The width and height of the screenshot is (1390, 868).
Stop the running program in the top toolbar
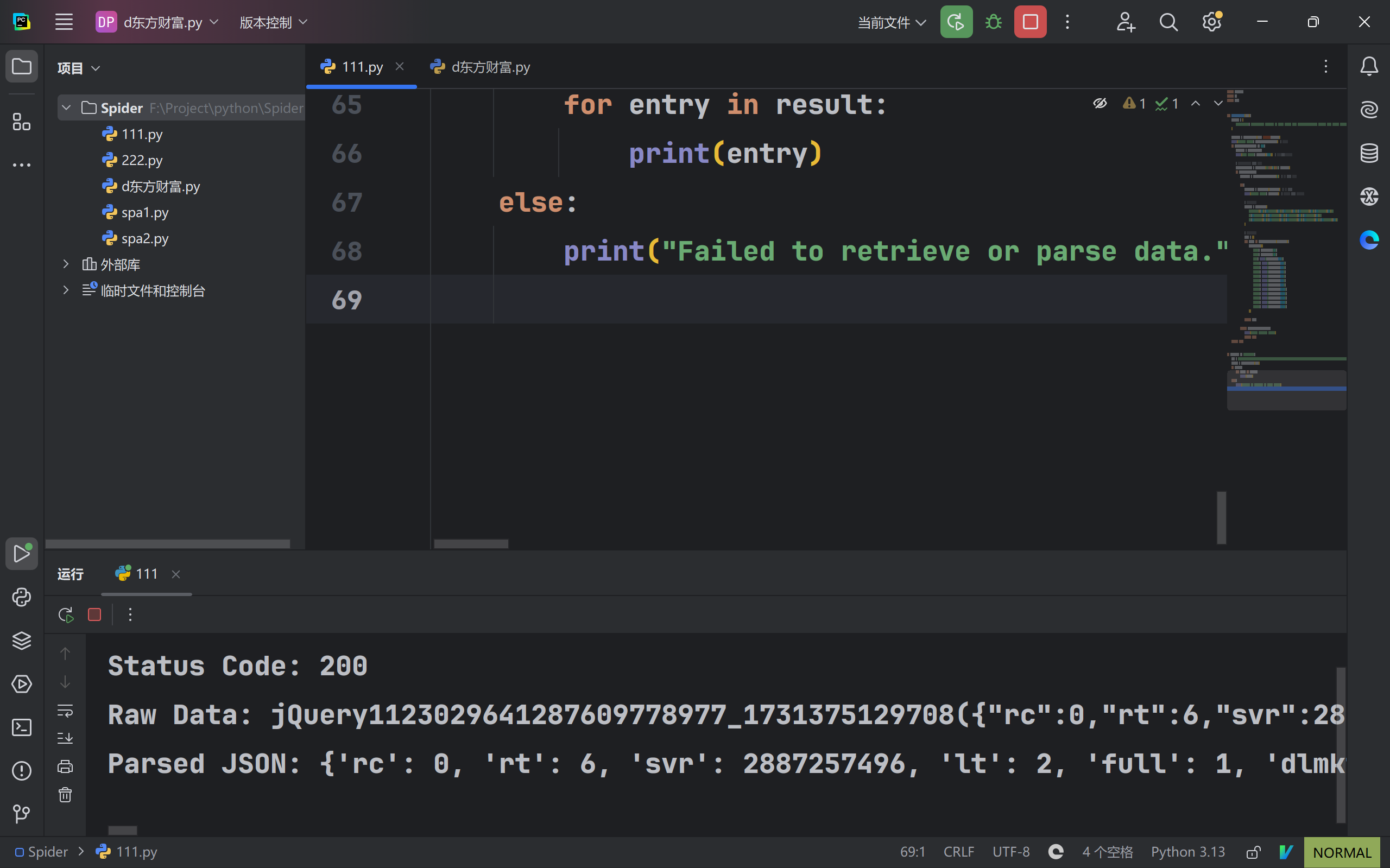(1030, 22)
